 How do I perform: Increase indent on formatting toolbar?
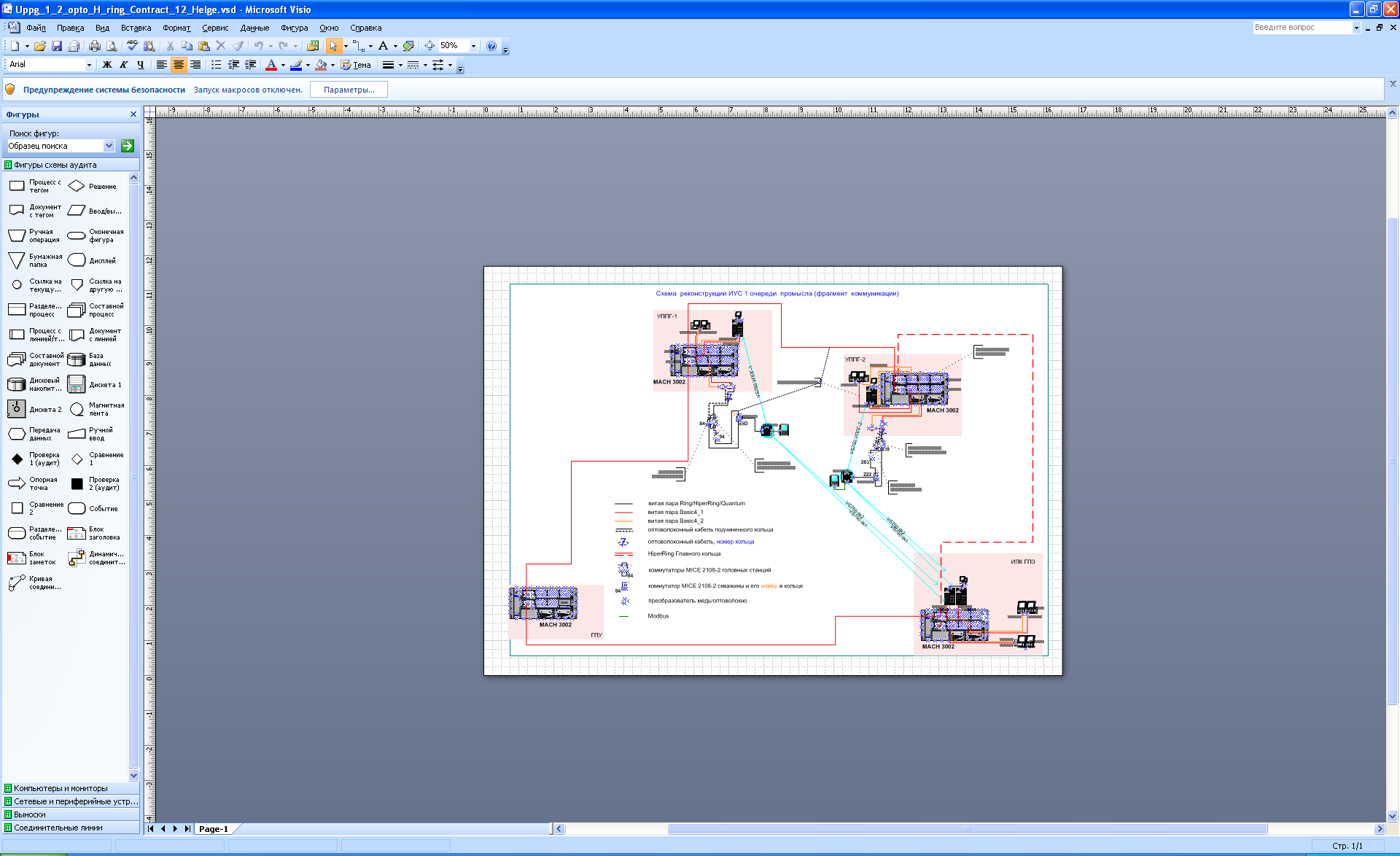click(251, 65)
